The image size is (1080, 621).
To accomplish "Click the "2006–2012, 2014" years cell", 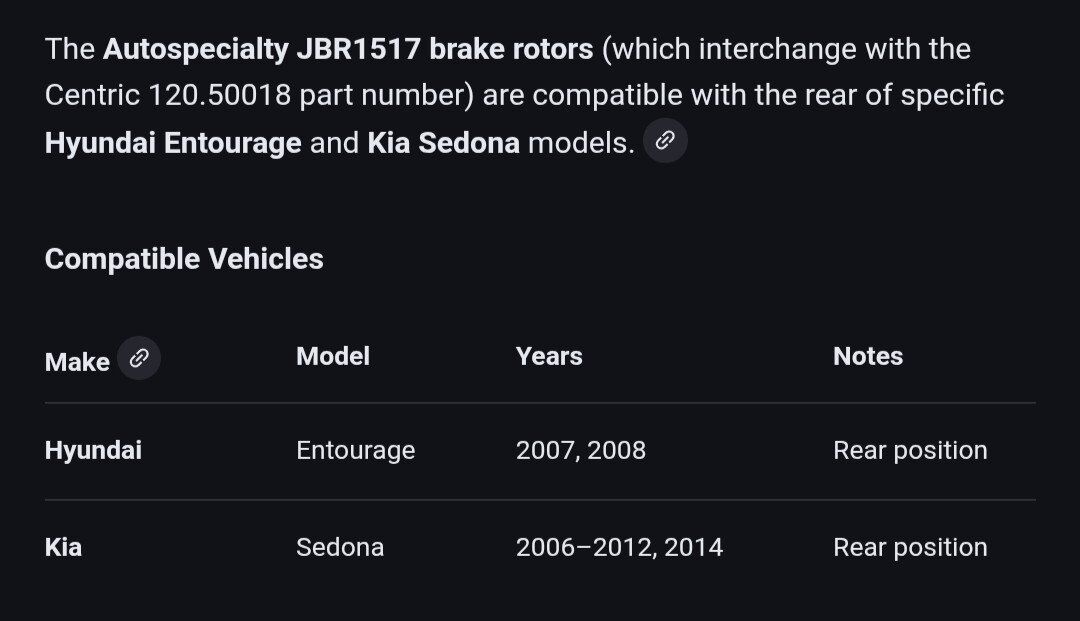I will [619, 547].
